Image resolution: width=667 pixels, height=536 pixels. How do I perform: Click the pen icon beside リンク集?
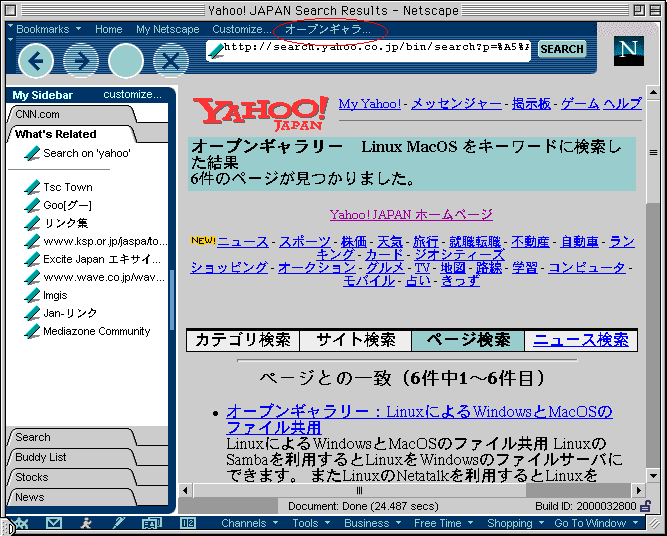[x=32, y=223]
